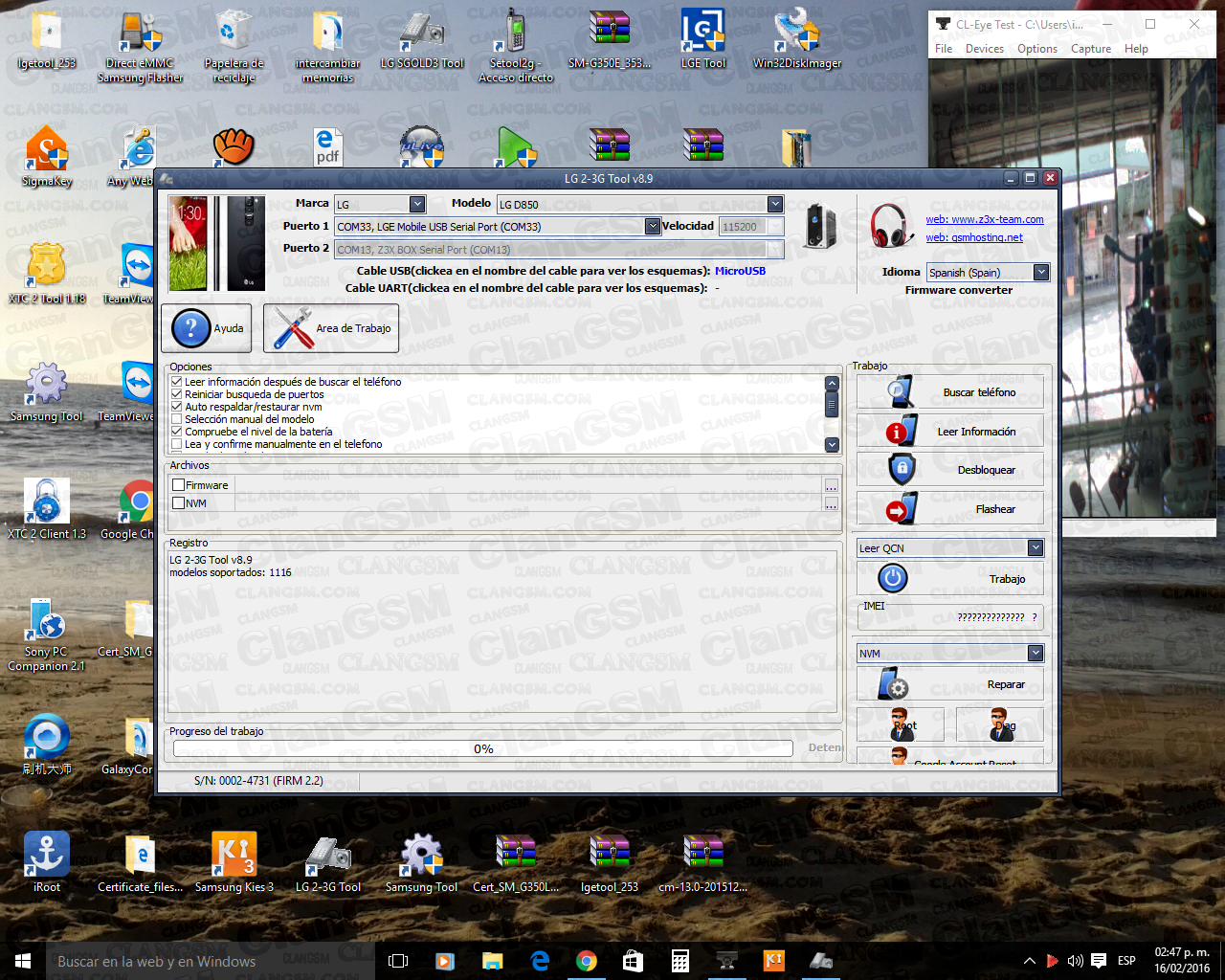
Task: Open the SigmaKey desktop shortcut
Action: pos(47,157)
